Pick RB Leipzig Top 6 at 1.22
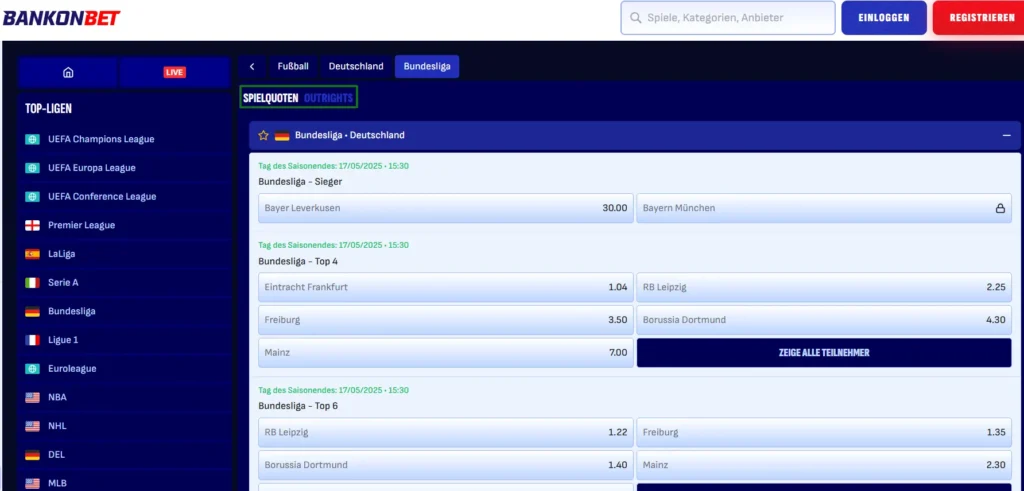 [x=446, y=432]
